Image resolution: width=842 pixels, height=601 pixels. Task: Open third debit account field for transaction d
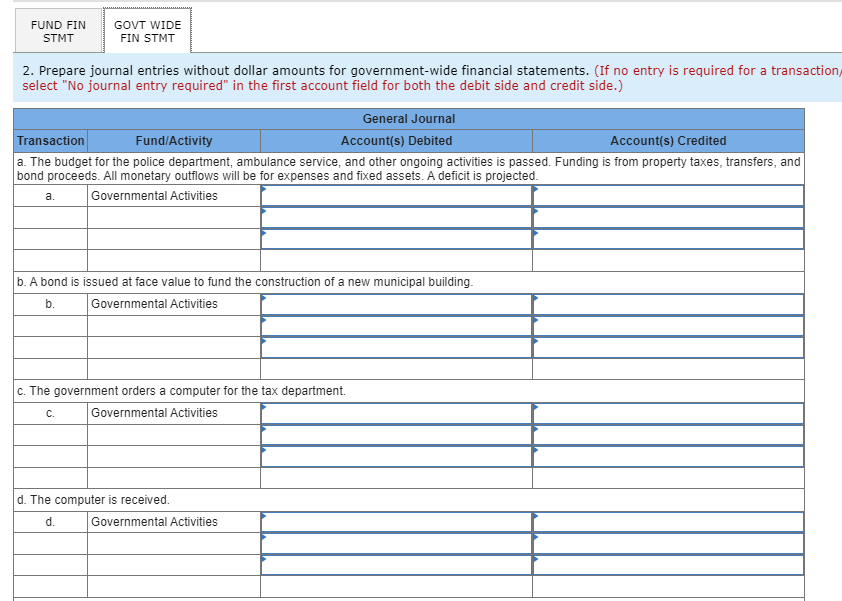(x=396, y=565)
